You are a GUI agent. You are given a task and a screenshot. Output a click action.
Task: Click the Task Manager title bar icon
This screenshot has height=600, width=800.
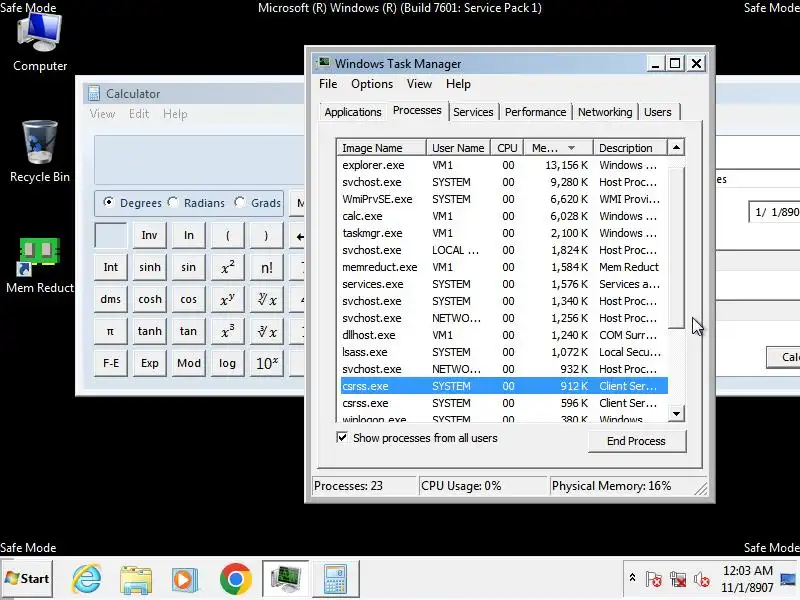click(x=323, y=63)
